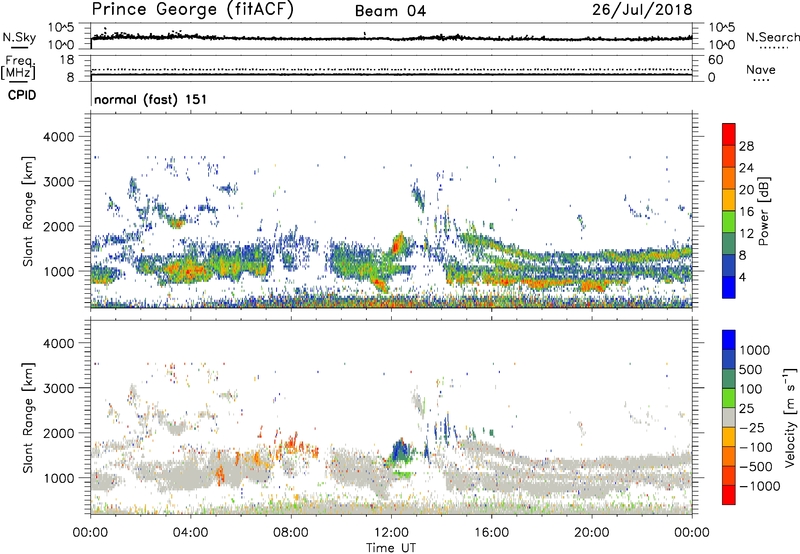Viewport: 800px width, 554px height.
Task: Click the '1000' velocity colorbar value
Action: coord(754,350)
